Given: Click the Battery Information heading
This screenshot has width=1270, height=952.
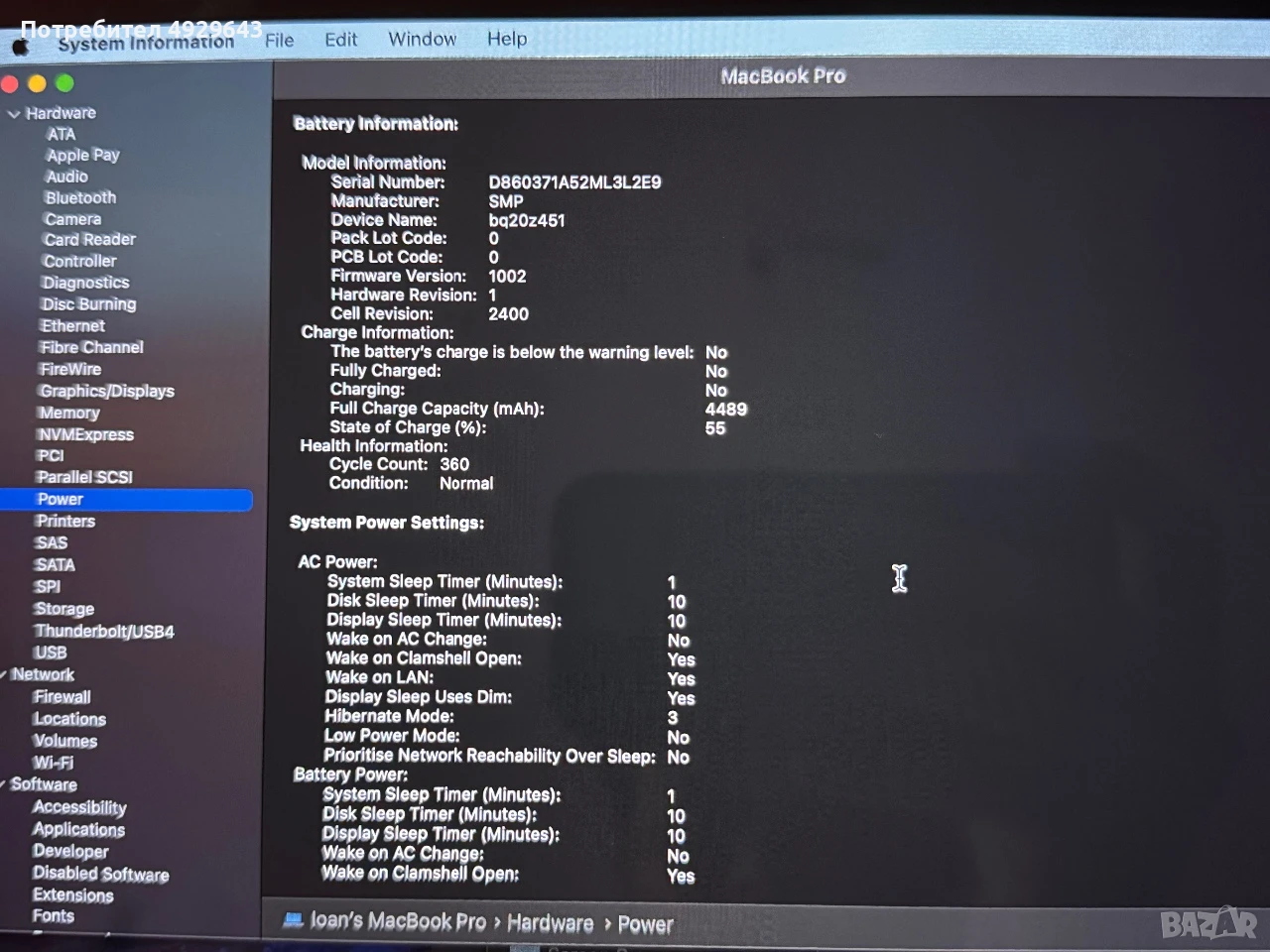Looking at the screenshot, I should [375, 124].
